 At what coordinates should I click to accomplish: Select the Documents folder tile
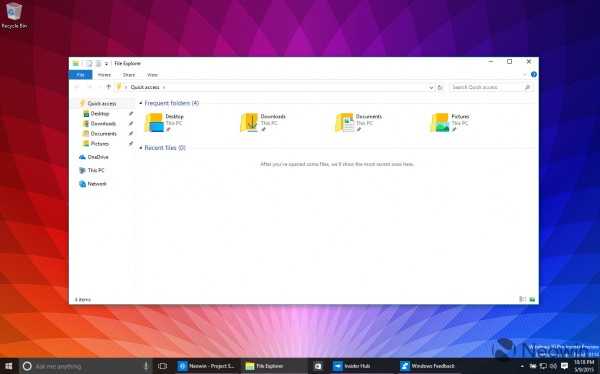359,122
